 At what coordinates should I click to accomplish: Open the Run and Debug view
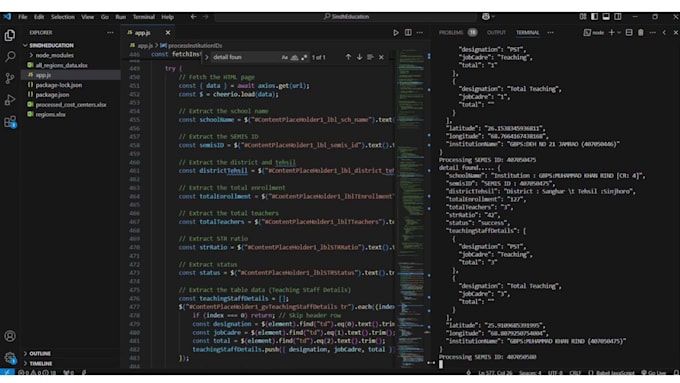click(x=10, y=100)
